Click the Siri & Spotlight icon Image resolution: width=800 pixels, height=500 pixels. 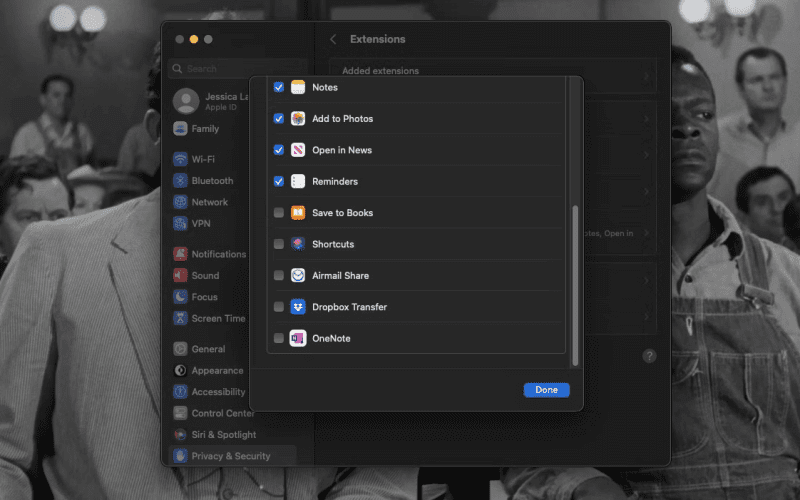[180, 435]
